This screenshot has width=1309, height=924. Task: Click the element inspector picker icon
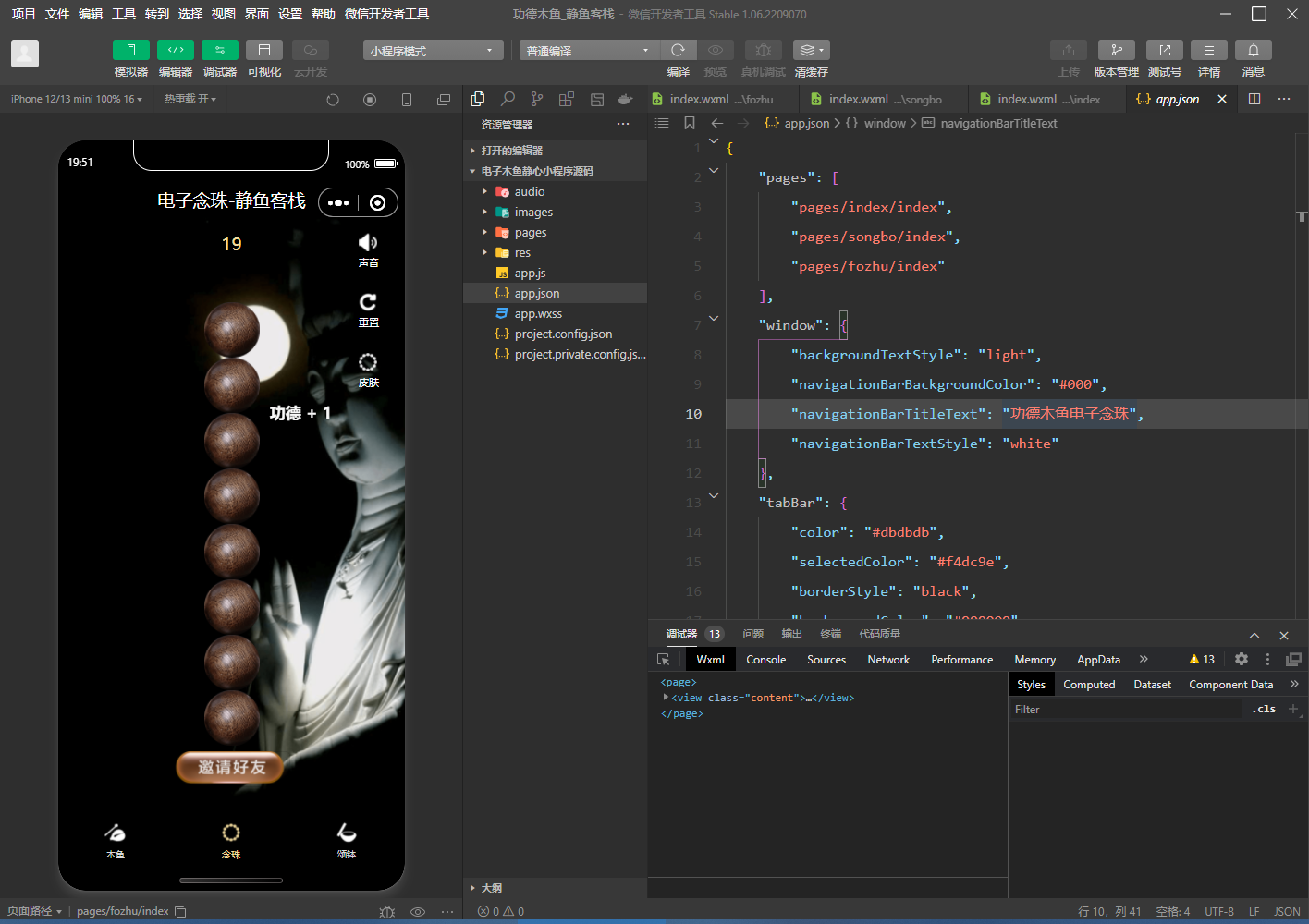[x=663, y=660]
